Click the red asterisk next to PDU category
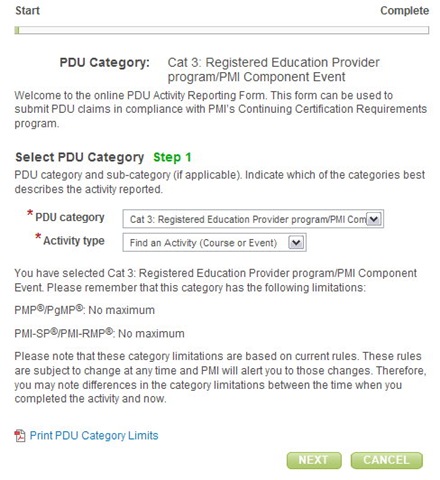Viewport: 440px width, 480px height. (30, 213)
